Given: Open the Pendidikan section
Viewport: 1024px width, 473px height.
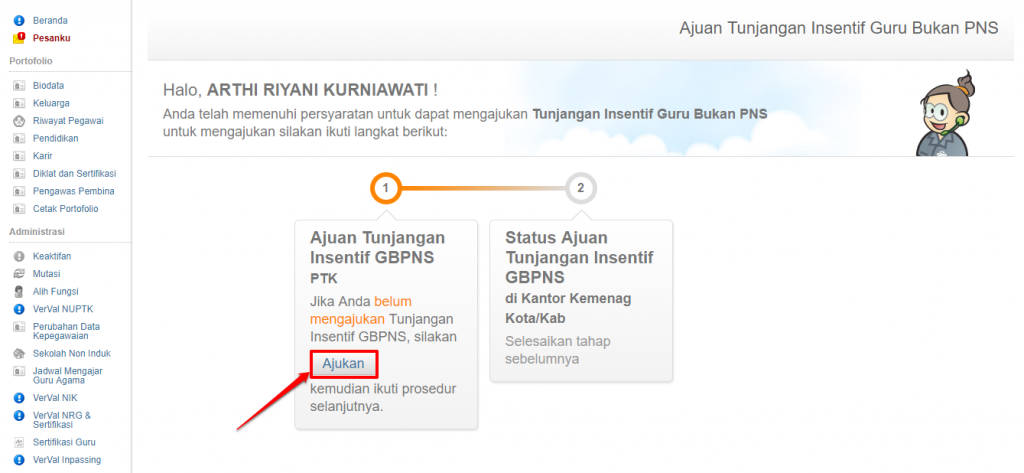Looking at the screenshot, I should (55, 138).
